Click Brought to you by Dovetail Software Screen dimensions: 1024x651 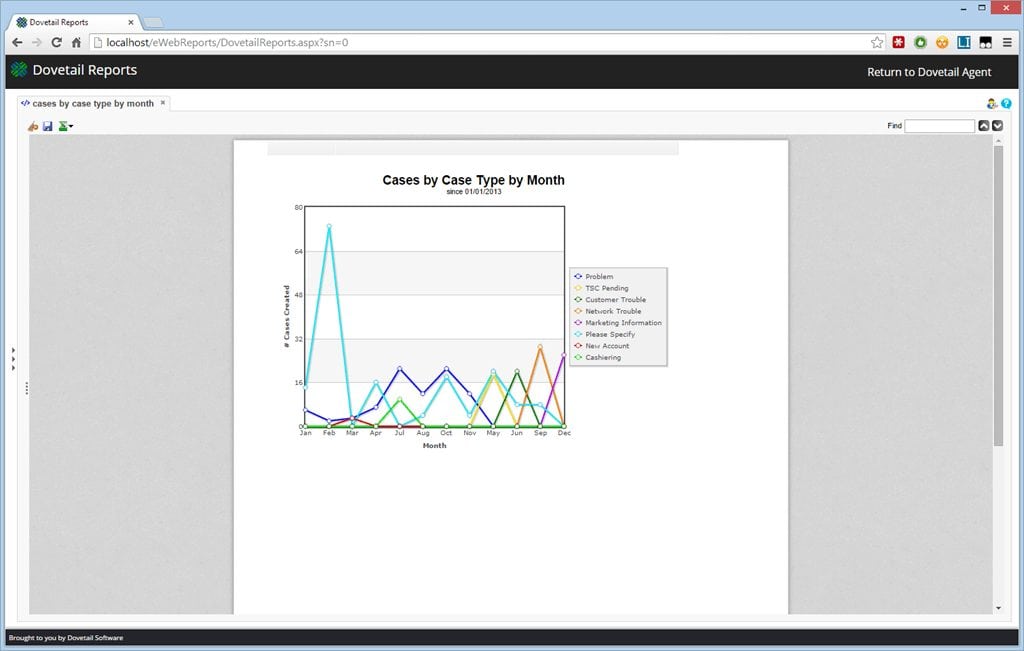point(66,637)
